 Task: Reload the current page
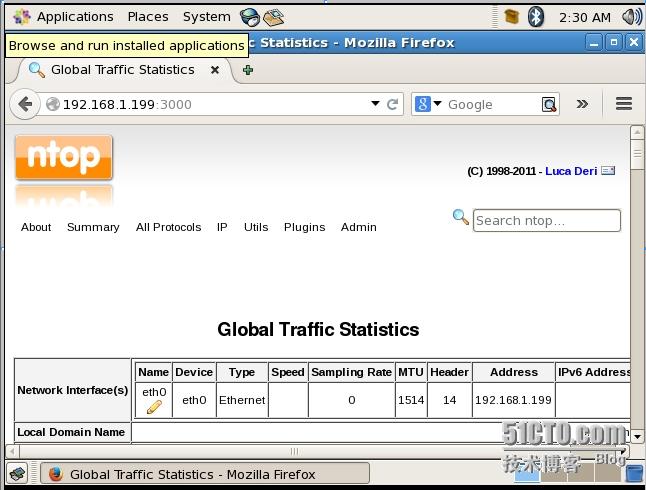click(392, 104)
